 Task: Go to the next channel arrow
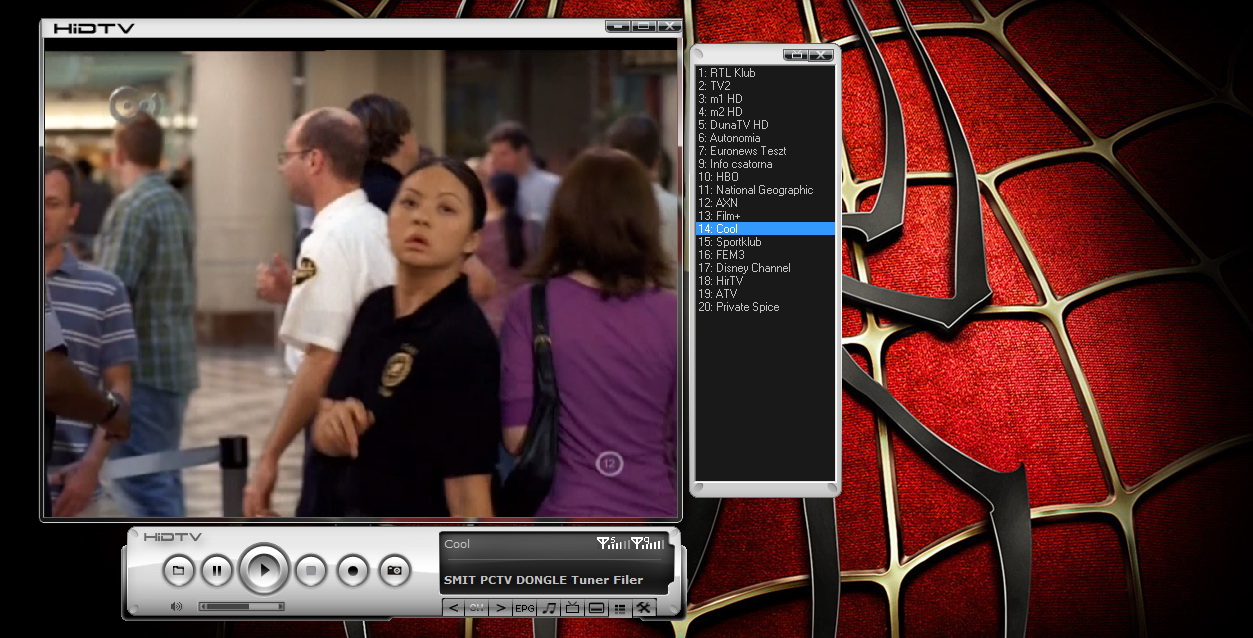point(501,608)
